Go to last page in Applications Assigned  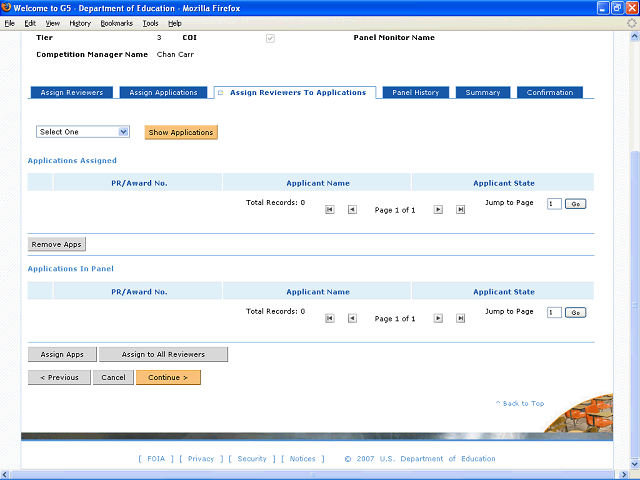point(460,209)
